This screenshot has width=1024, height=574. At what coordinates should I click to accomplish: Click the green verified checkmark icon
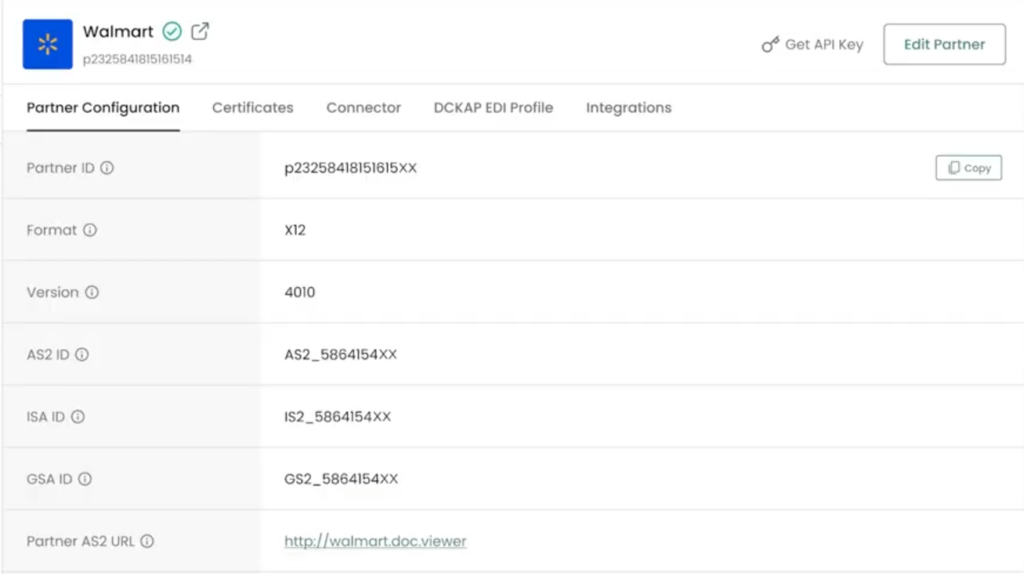172,32
